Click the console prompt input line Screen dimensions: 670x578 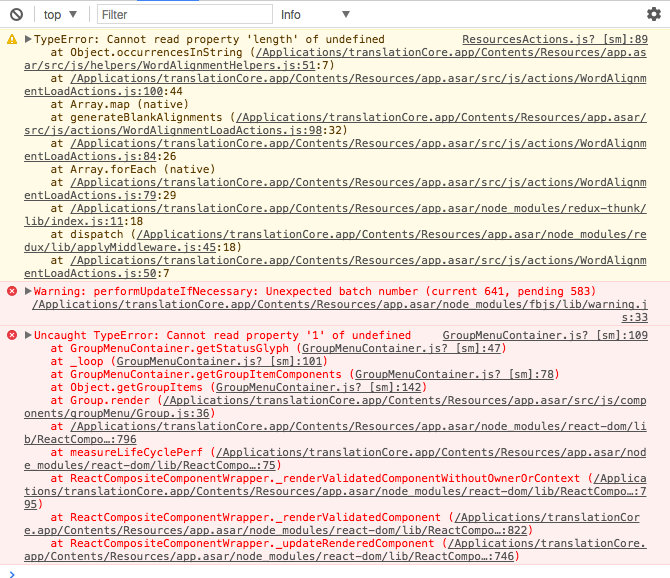tap(335, 573)
